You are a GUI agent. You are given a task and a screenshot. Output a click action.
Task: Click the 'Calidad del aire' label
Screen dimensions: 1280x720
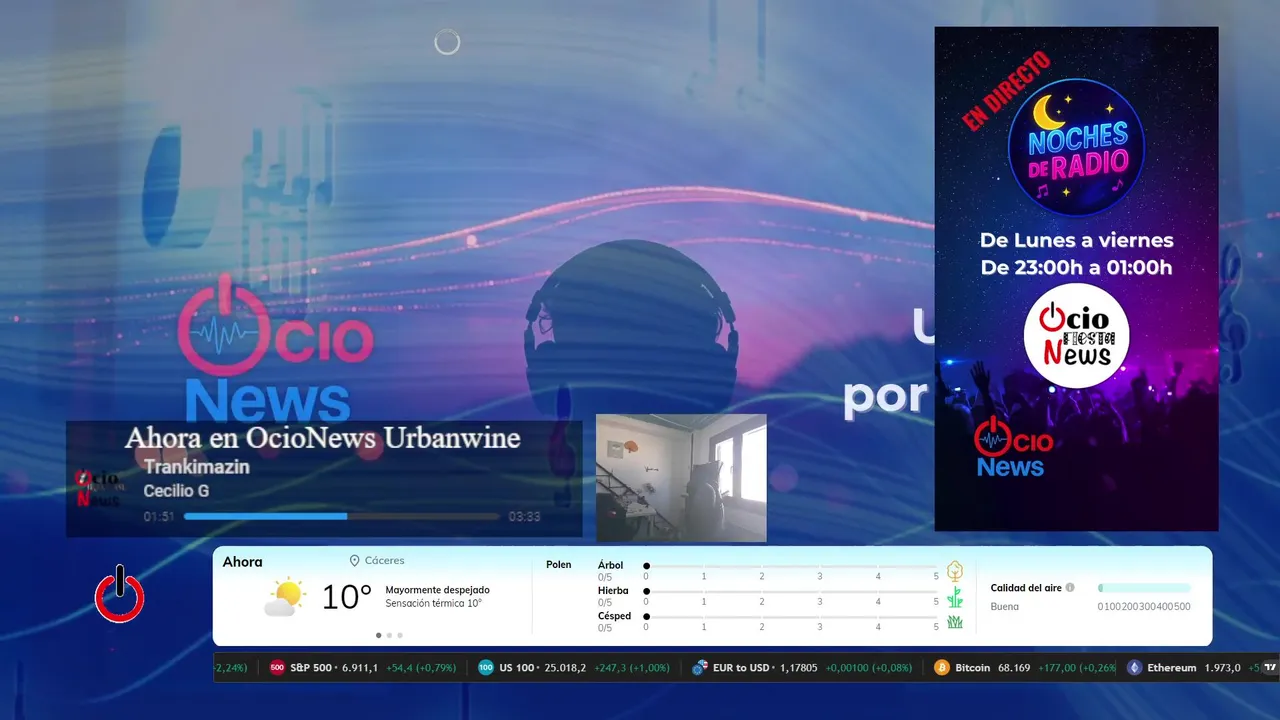click(1026, 588)
